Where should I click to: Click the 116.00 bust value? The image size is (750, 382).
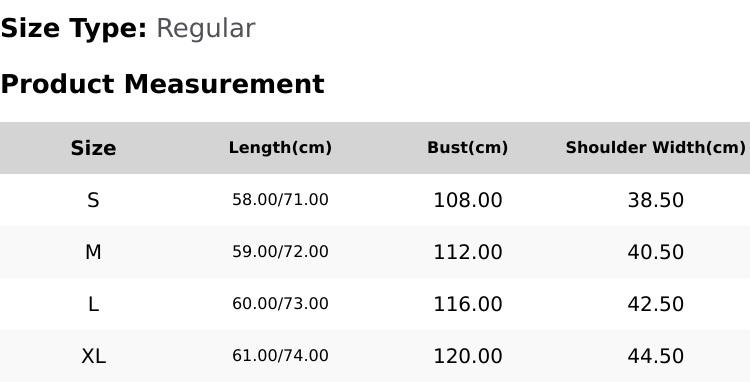(x=467, y=304)
